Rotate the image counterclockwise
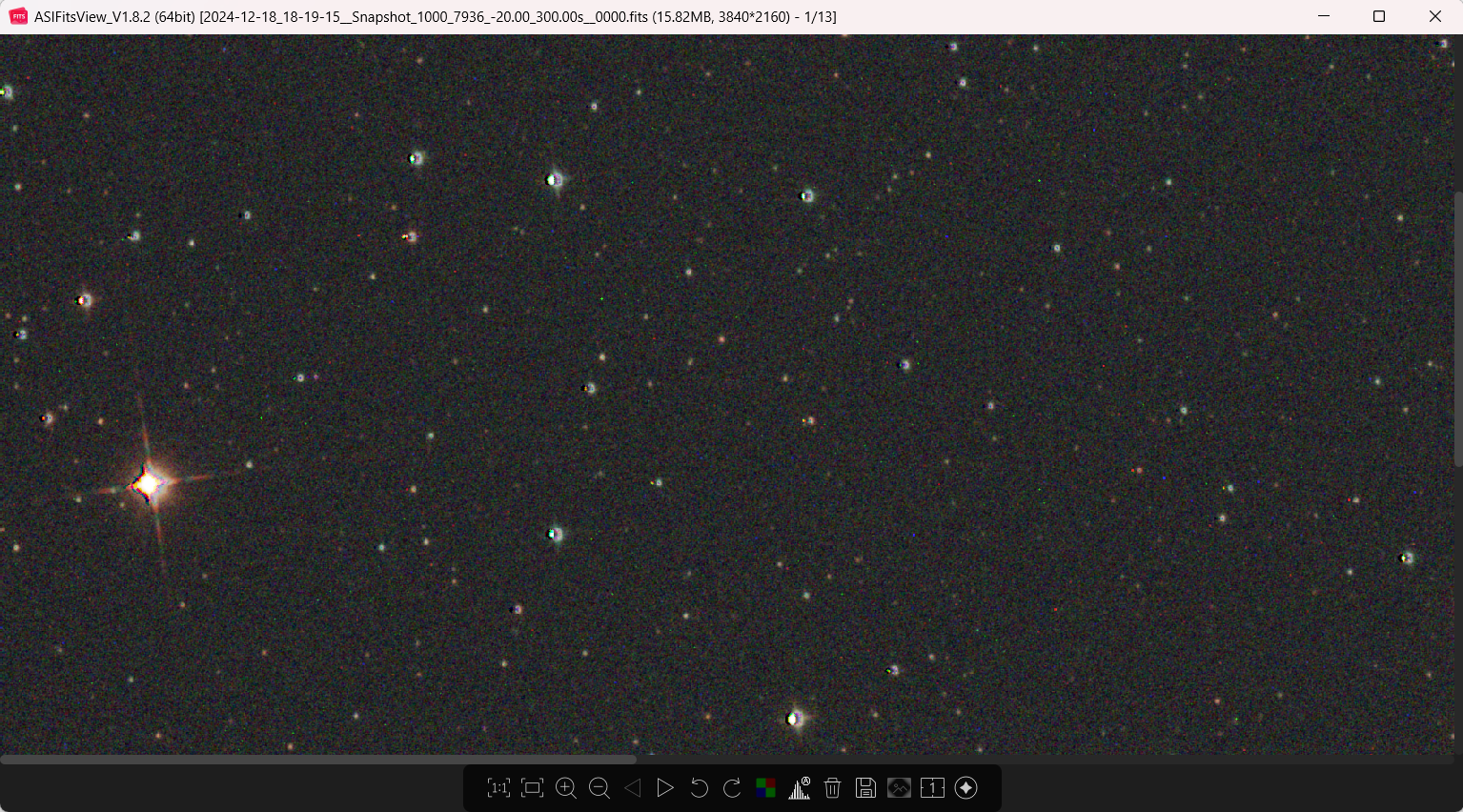The width and height of the screenshot is (1463, 812). click(x=699, y=788)
